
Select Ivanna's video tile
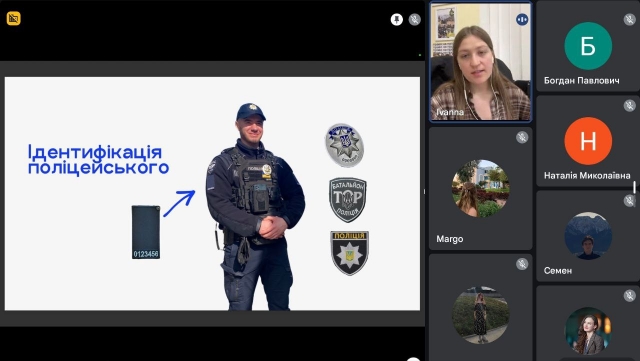pos(481,62)
